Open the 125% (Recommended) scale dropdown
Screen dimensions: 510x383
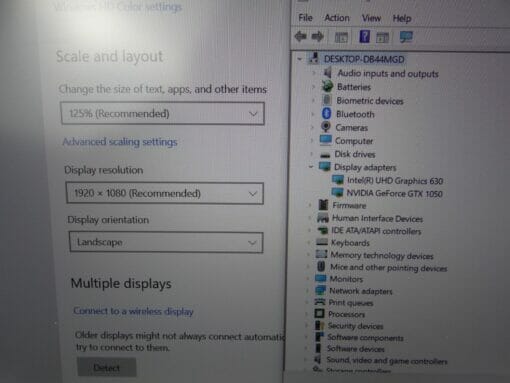[x=163, y=113]
